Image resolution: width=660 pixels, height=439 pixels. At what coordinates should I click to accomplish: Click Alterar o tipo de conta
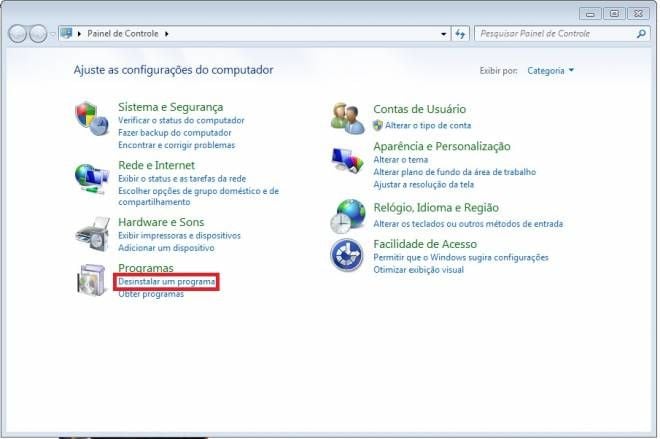[428, 125]
